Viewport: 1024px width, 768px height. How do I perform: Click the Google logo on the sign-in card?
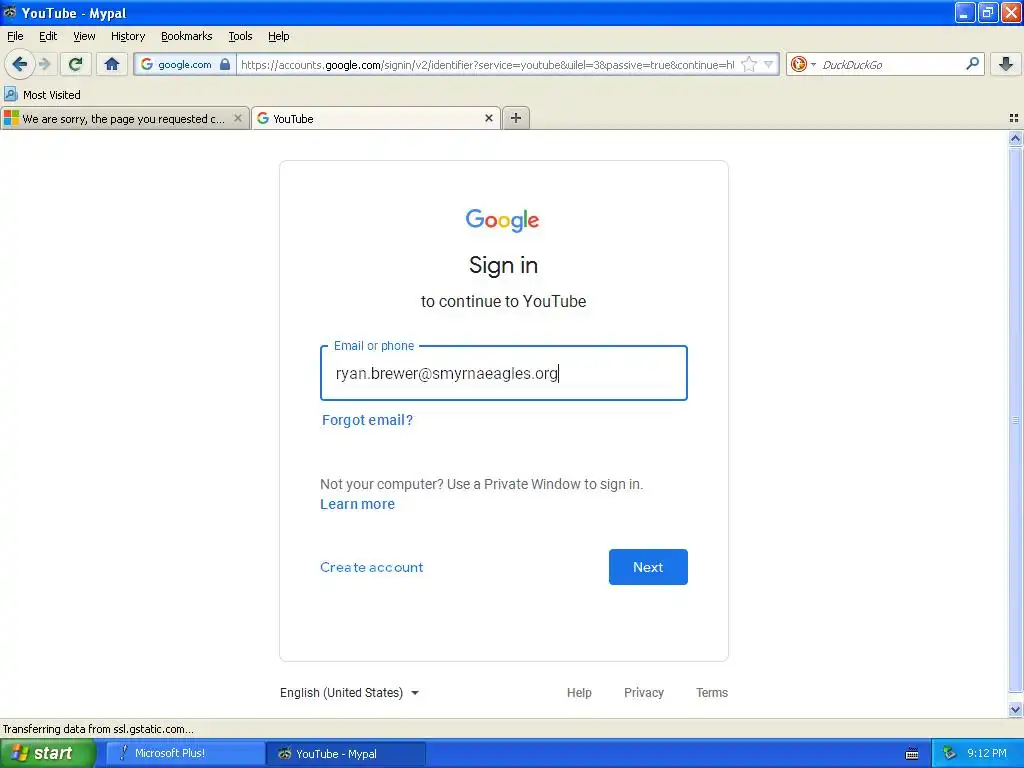(x=502, y=220)
